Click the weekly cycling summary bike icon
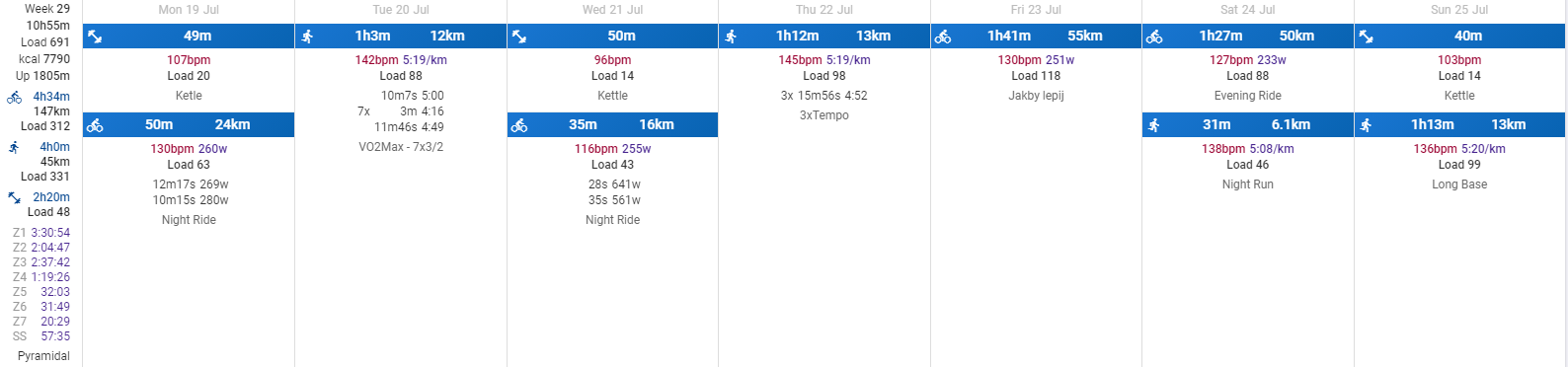 coord(14,98)
